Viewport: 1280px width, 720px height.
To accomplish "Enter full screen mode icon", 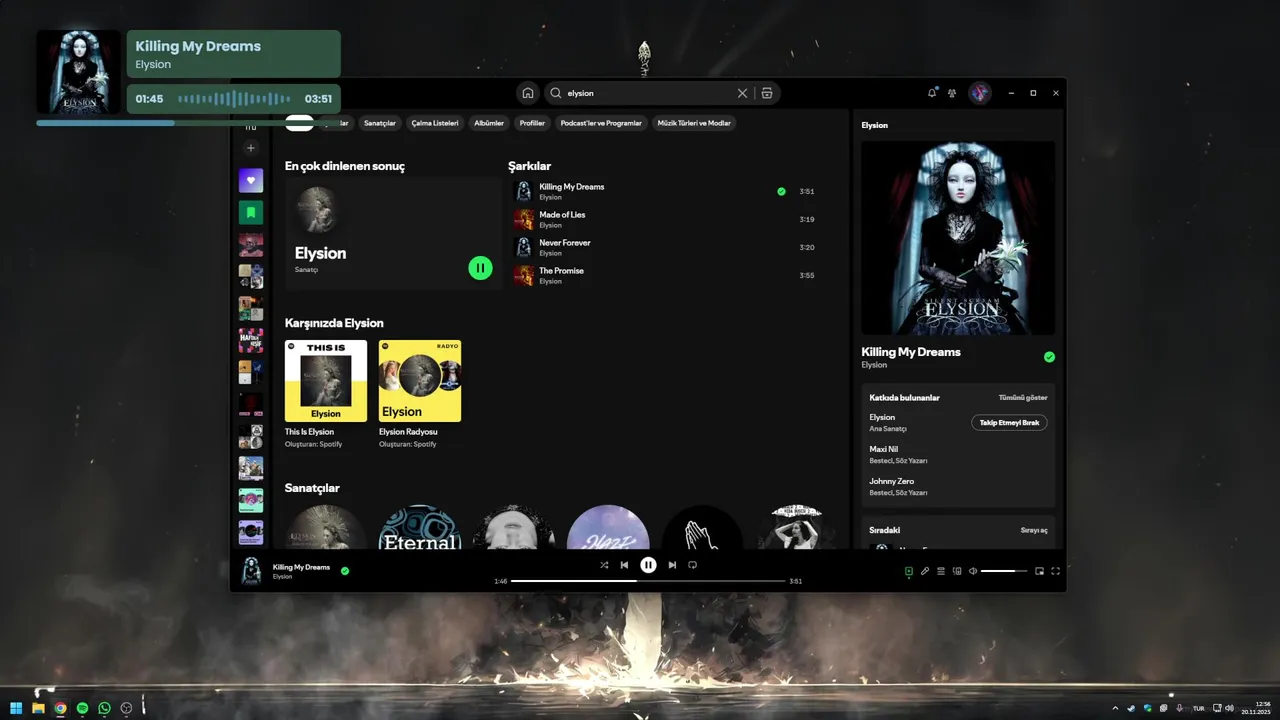I will coord(1055,571).
